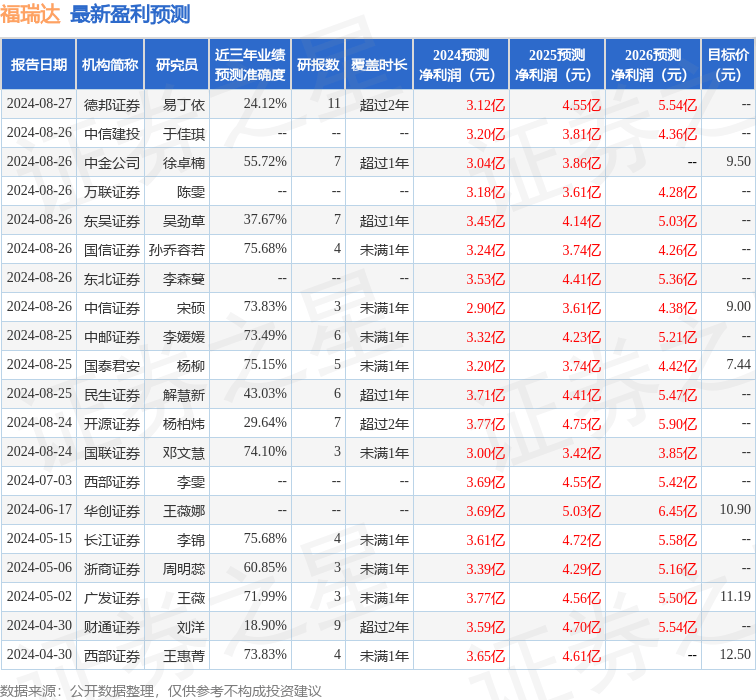Click analyst name 王薇娜
The width and height of the screenshot is (756, 700).
click(184, 511)
